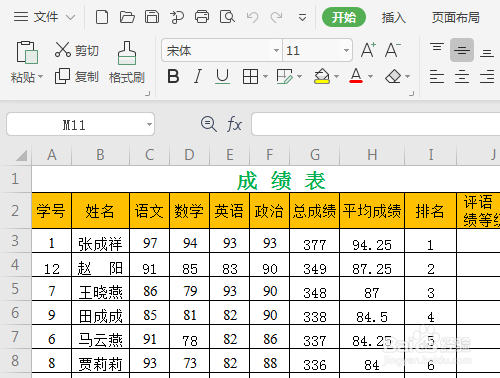Select column G header
Screen dimensions: 500x378
(315, 155)
